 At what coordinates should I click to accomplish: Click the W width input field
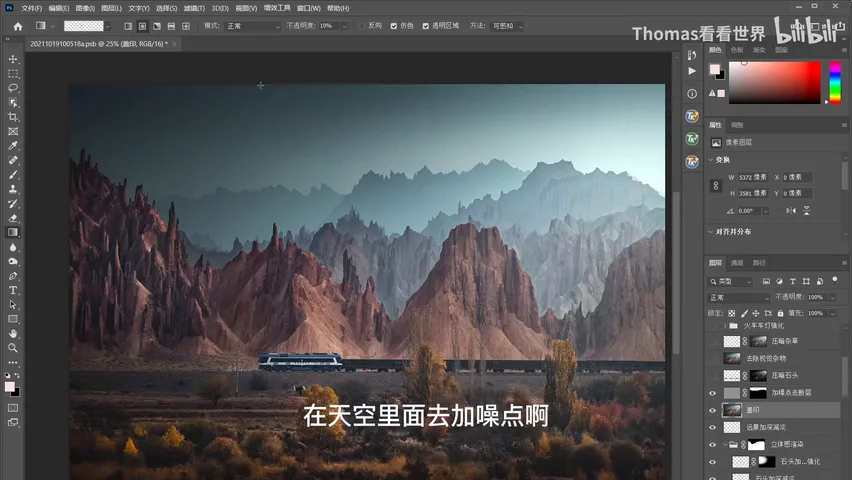(753, 177)
